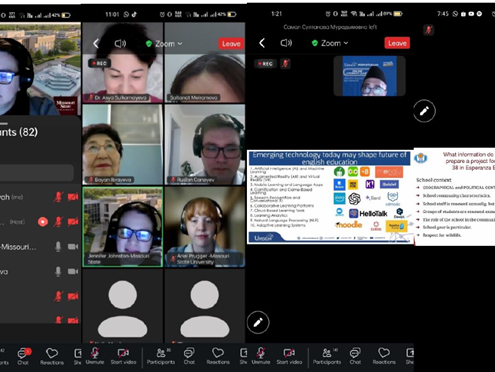Tap the camera icon in the Missouri... participant row
The image size is (495, 372).
(x=73, y=247)
